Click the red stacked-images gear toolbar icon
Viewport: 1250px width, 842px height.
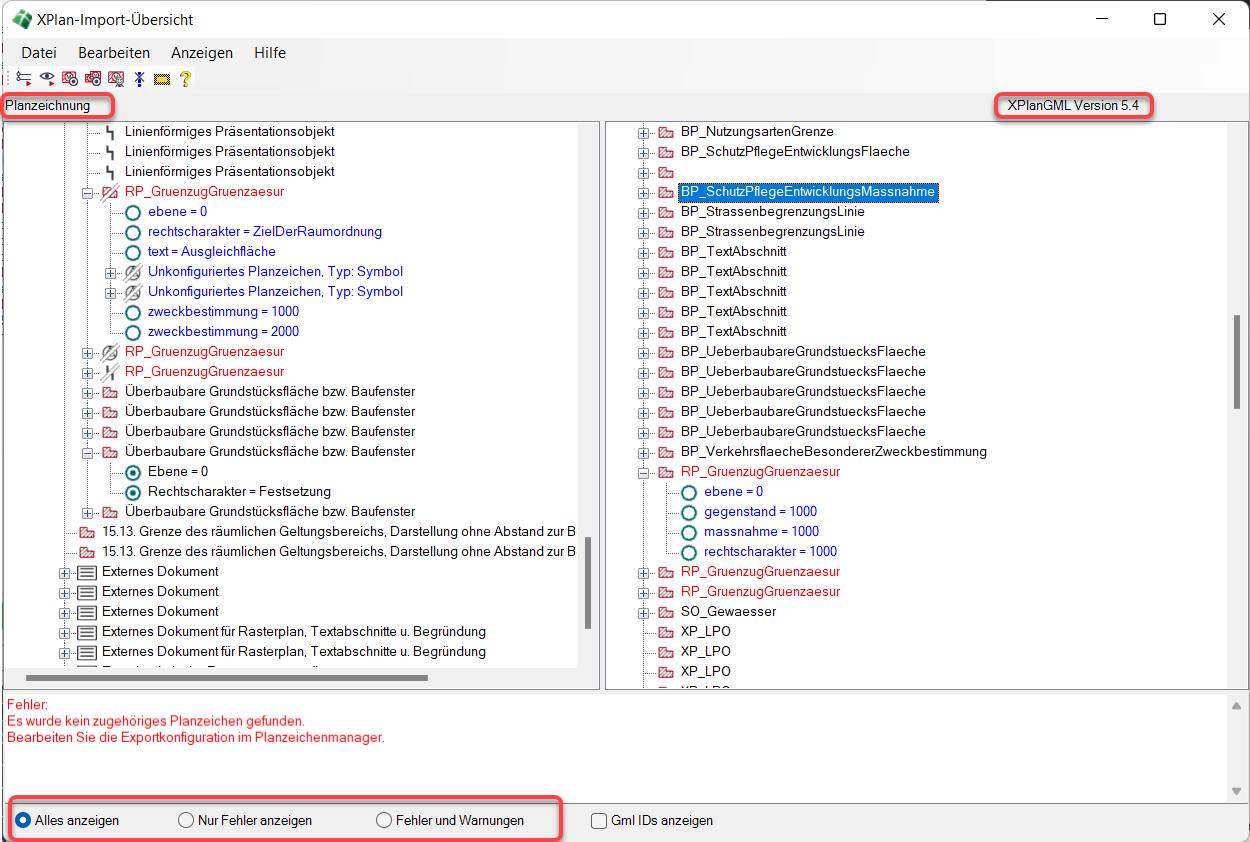pyautogui.click(x=93, y=78)
